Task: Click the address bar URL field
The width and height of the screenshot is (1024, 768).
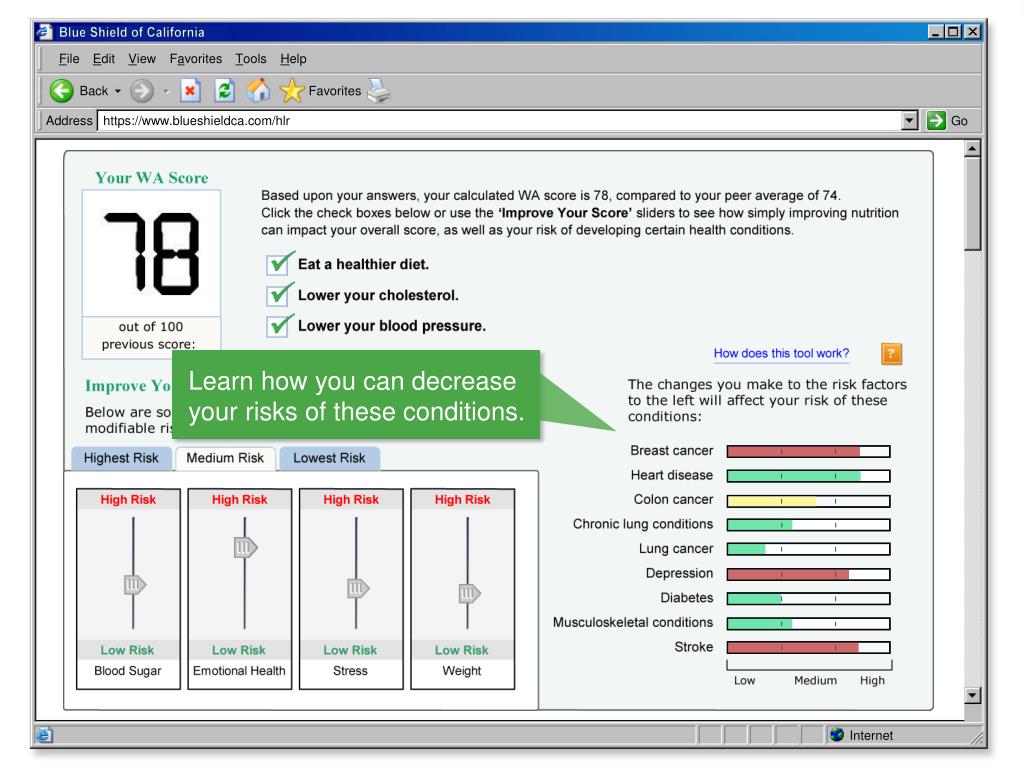Action: tap(500, 120)
